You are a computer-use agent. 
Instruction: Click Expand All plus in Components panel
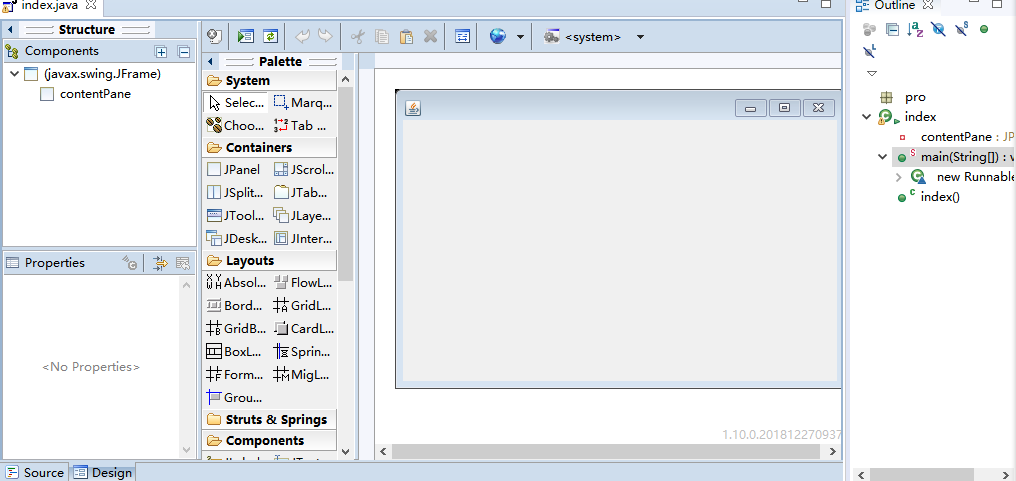161,52
